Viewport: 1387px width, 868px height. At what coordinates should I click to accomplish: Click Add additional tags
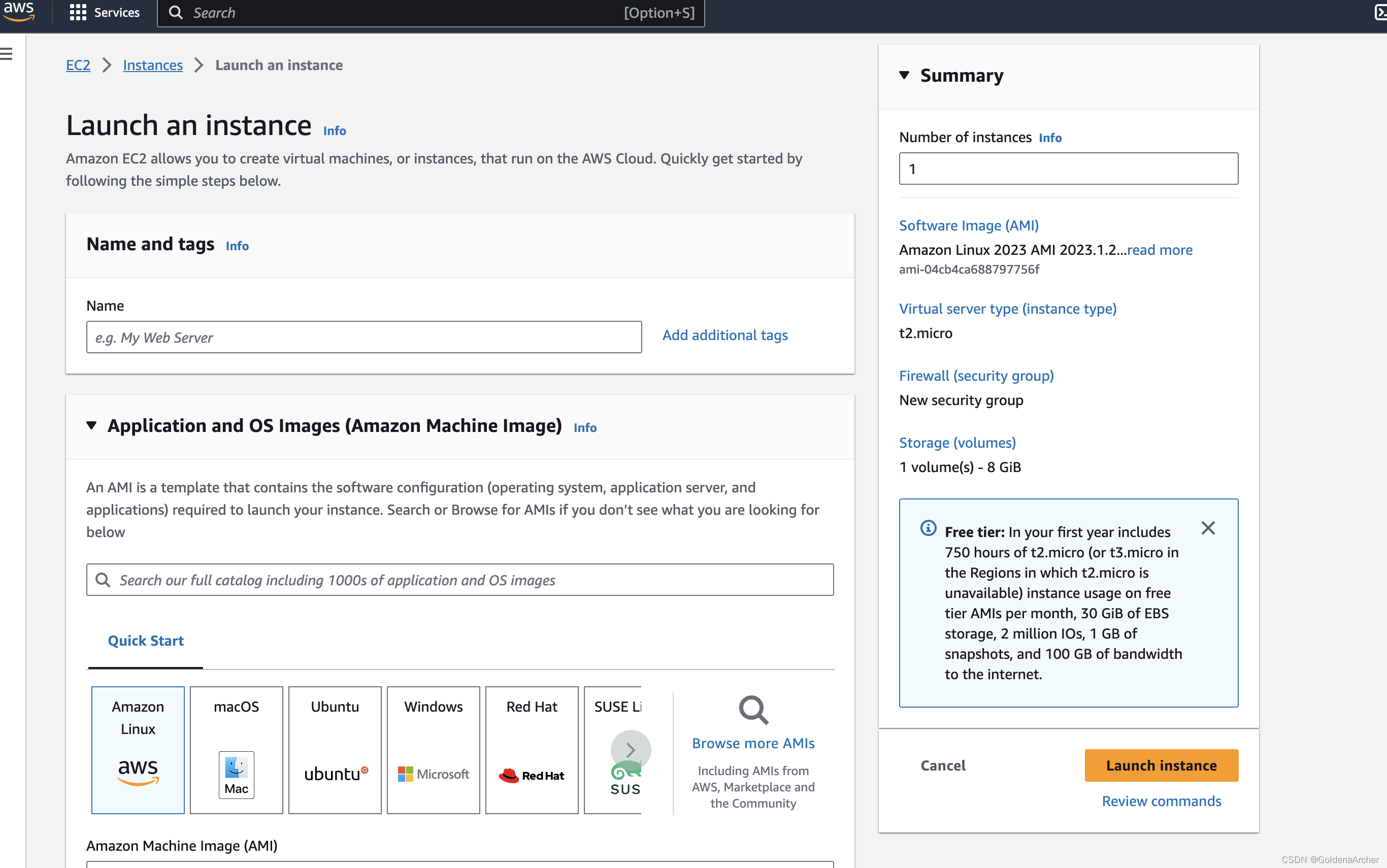tap(725, 335)
